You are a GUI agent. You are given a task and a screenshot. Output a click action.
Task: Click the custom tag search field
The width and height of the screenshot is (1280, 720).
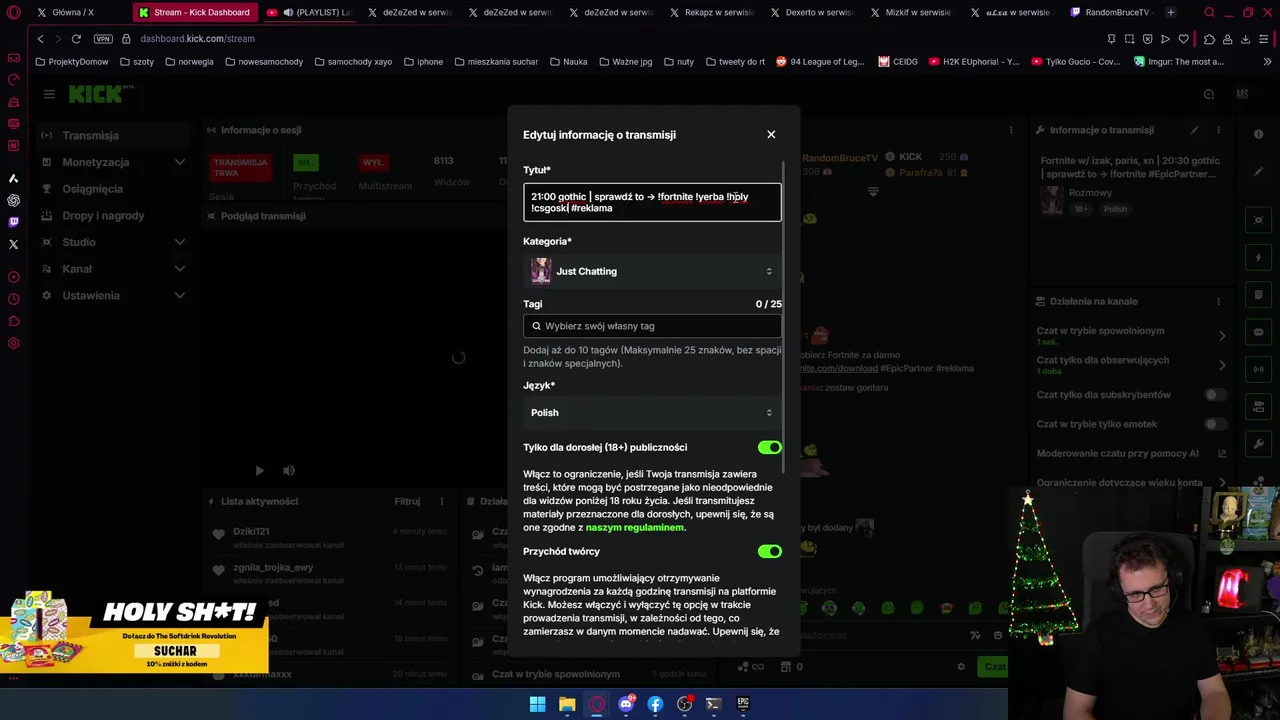tap(652, 326)
